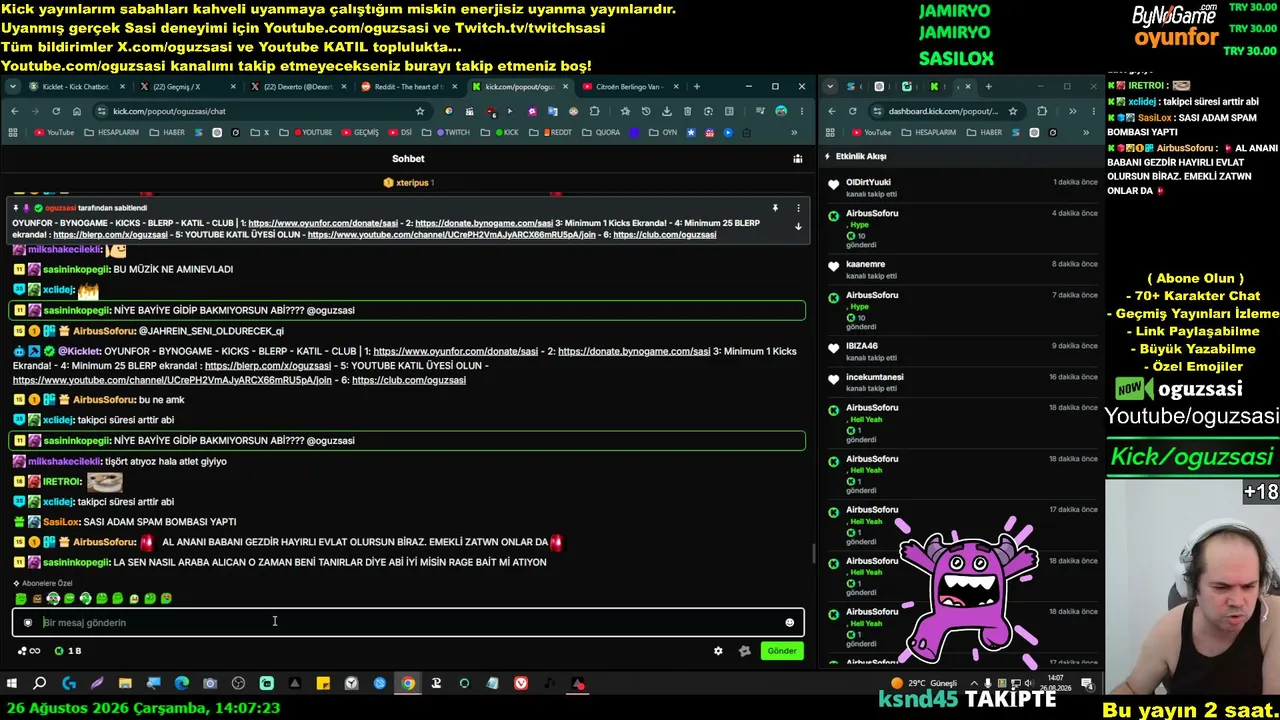The width and height of the screenshot is (1280, 720).
Task: Click the Gönder send button
Action: (782, 651)
